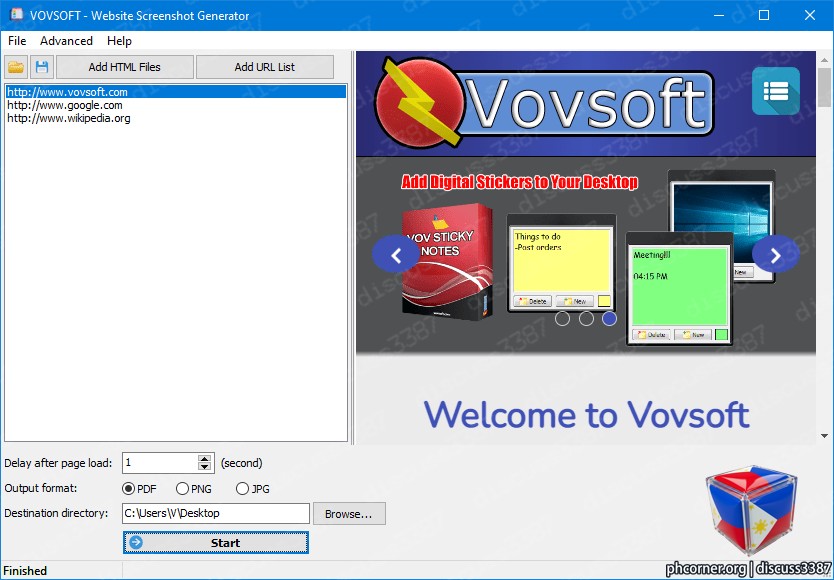Open the Advanced menu
The image size is (834, 580).
coord(66,41)
